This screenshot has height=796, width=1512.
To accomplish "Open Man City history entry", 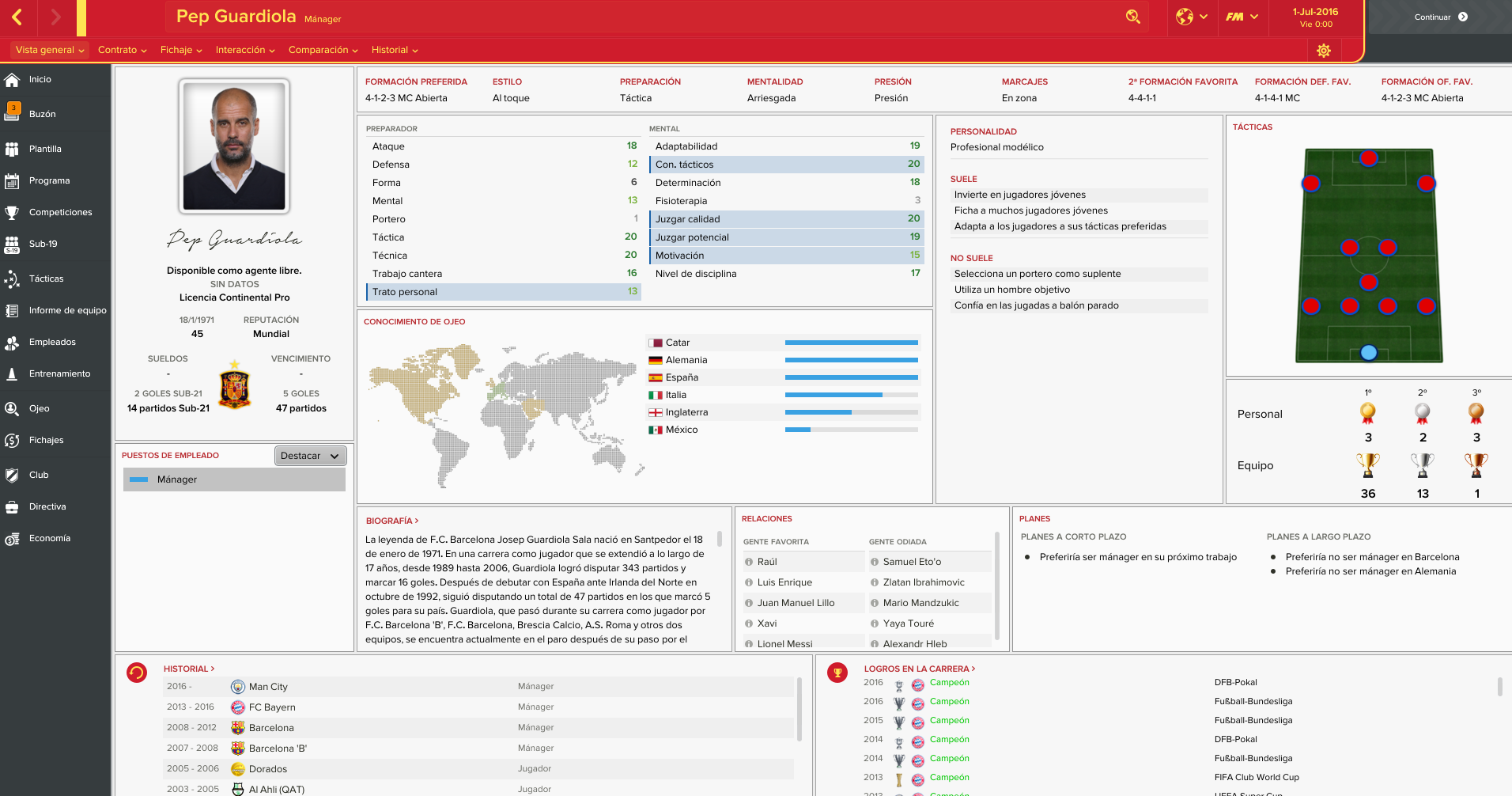I will click(x=478, y=687).
